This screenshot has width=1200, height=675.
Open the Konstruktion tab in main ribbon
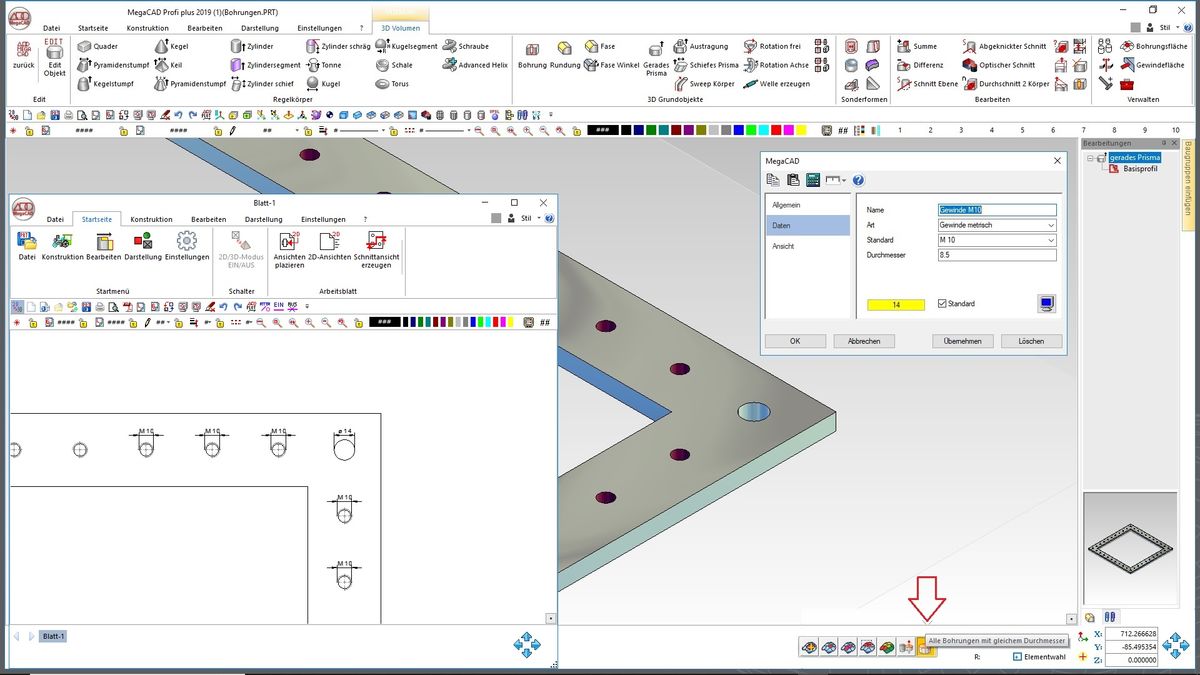click(x=147, y=28)
